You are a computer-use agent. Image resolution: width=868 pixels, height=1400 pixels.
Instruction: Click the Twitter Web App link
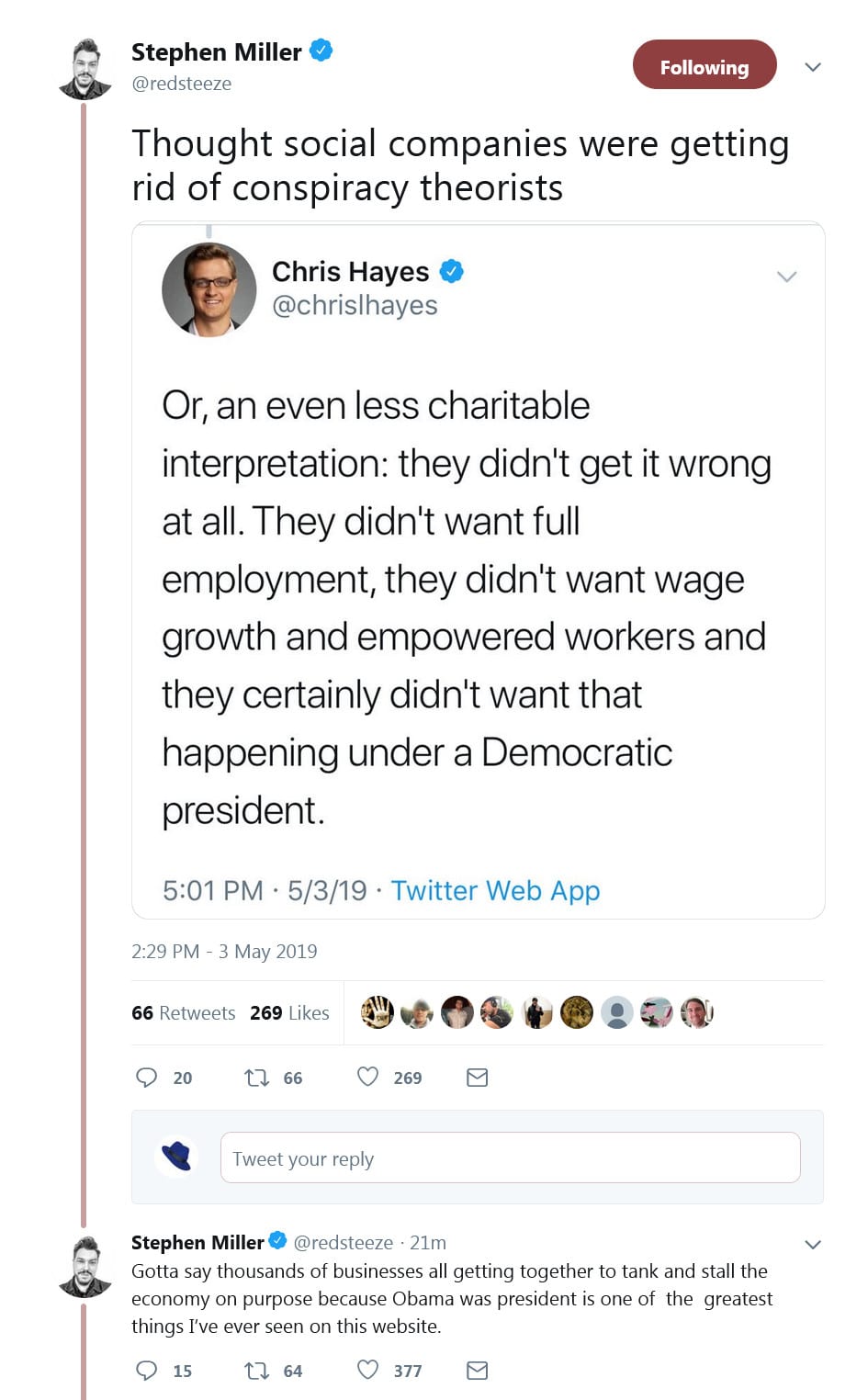[x=495, y=890]
